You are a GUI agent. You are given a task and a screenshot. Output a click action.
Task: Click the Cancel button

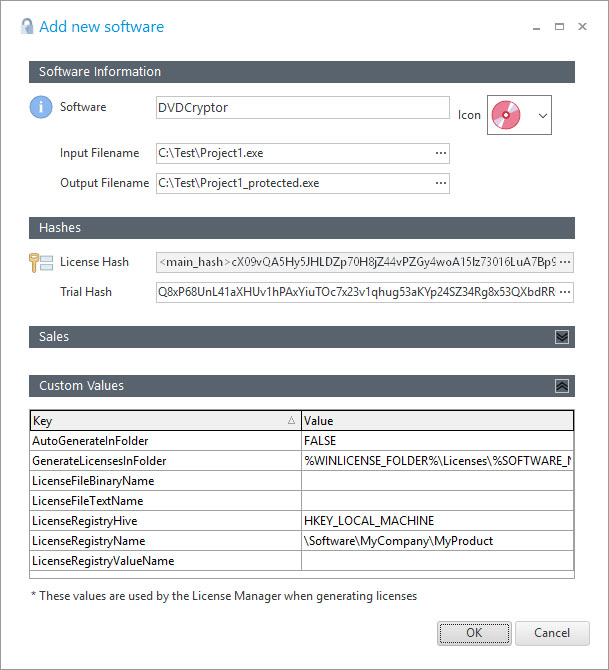tap(552, 633)
